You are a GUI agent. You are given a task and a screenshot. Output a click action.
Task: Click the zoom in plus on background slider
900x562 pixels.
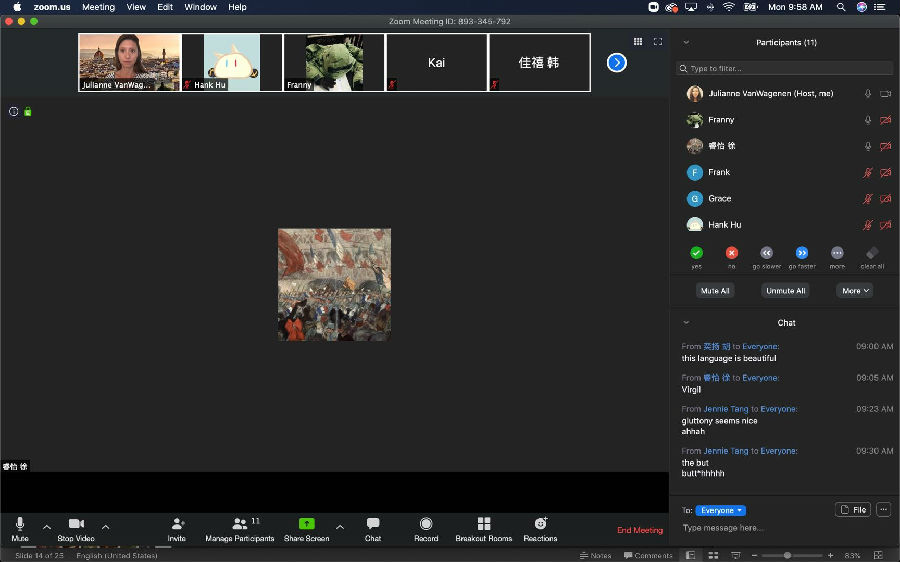830,555
